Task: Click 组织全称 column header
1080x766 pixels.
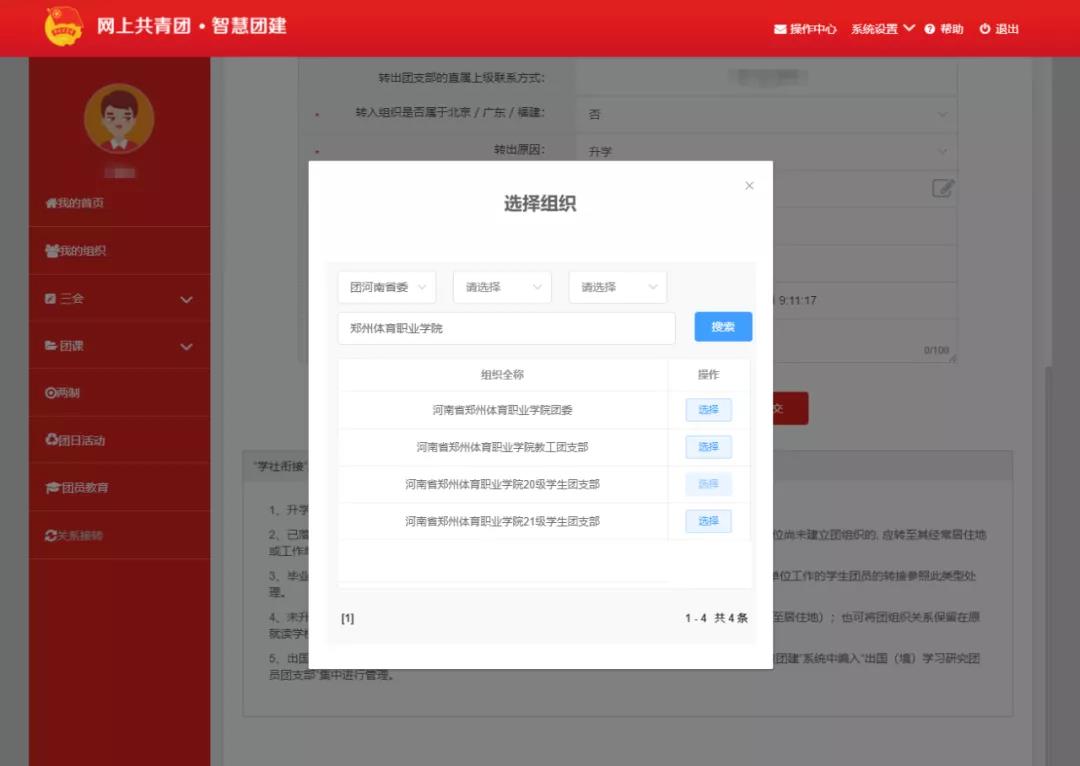Action: click(502, 375)
